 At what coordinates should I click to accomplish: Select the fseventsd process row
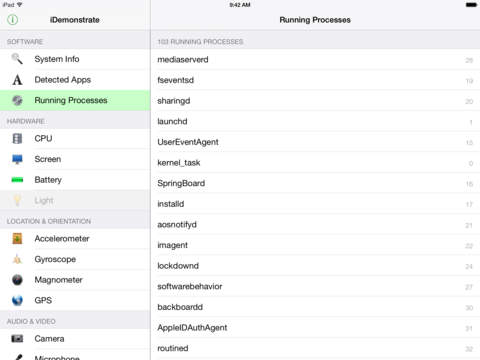point(315,80)
